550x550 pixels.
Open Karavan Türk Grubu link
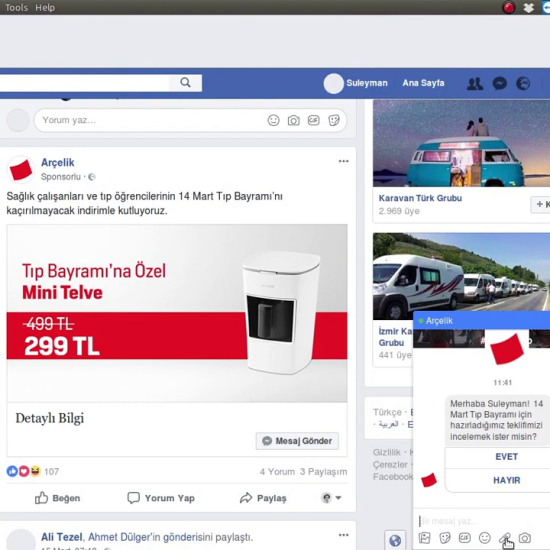coord(420,198)
